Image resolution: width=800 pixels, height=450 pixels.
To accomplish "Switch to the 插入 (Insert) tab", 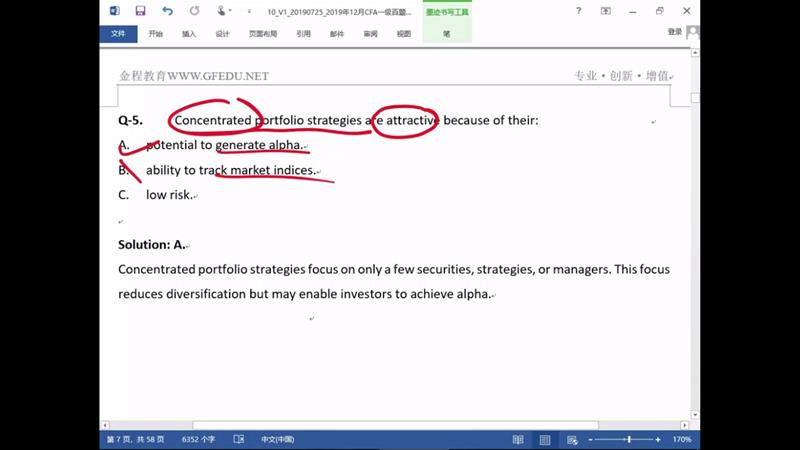I will pyautogui.click(x=189, y=34).
